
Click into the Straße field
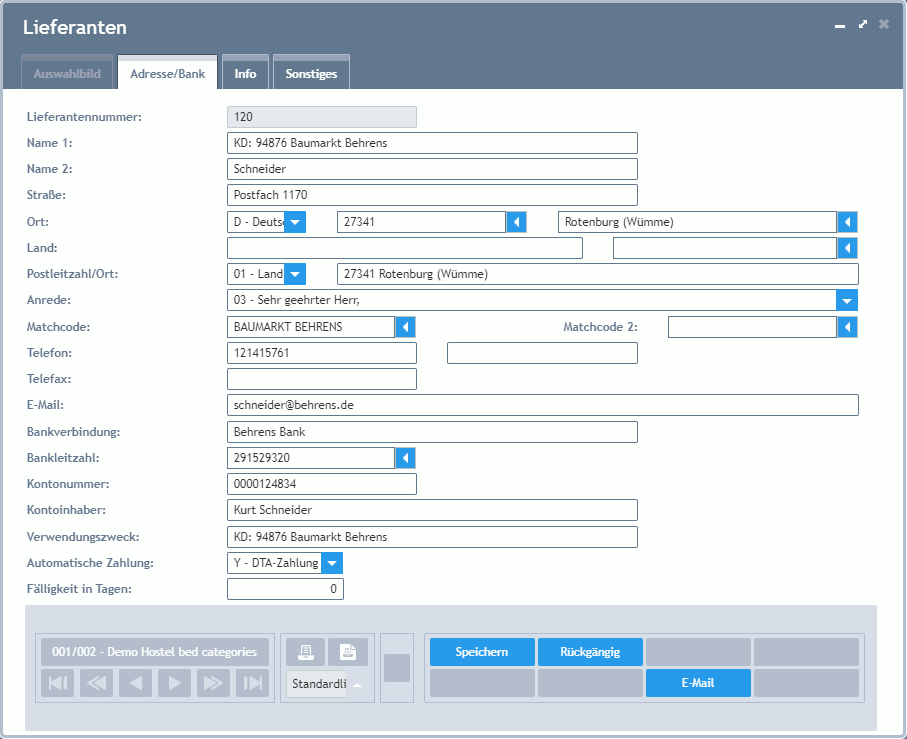(432, 195)
